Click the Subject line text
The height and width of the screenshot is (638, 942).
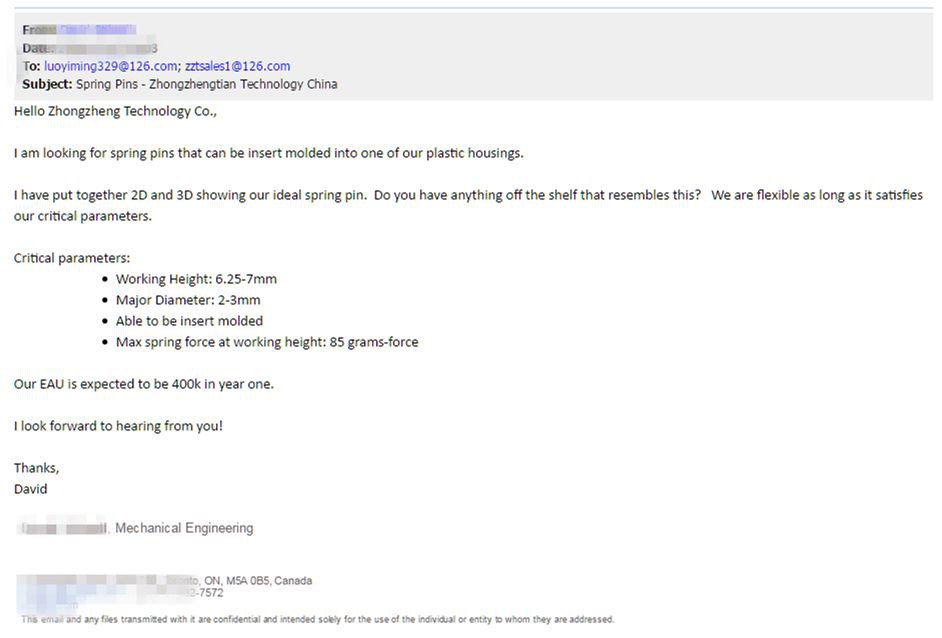(206, 84)
